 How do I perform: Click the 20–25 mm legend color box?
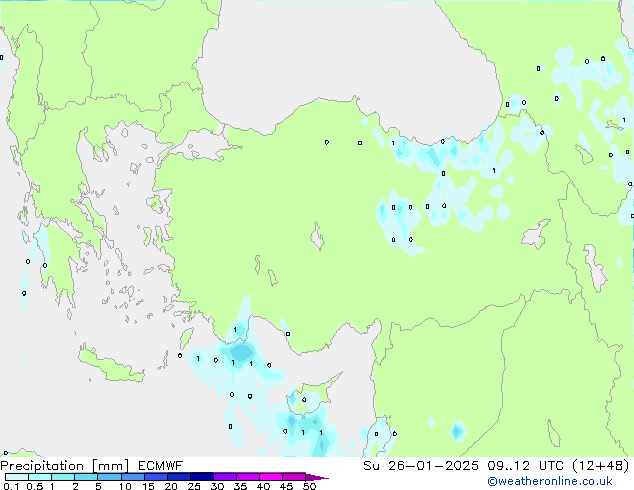179,477
